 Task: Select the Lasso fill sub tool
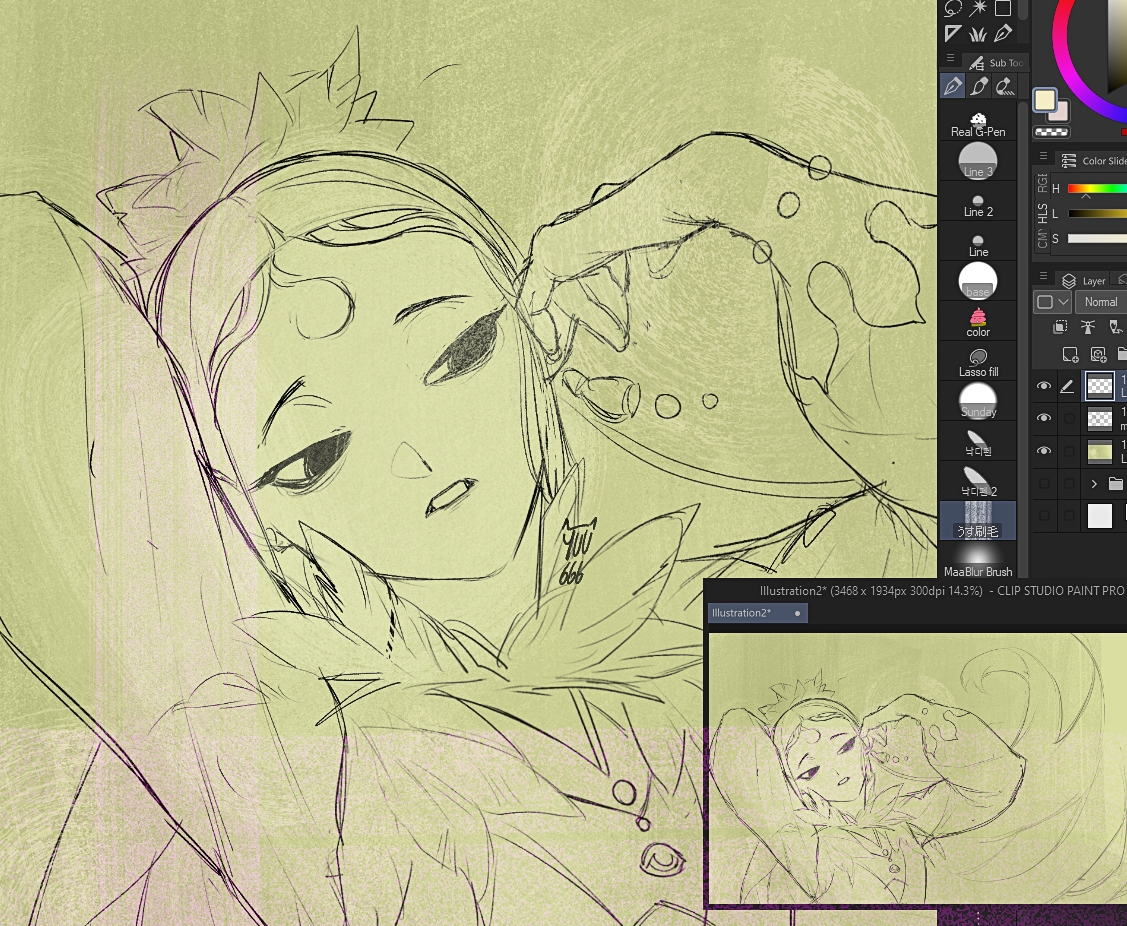pyautogui.click(x=978, y=363)
